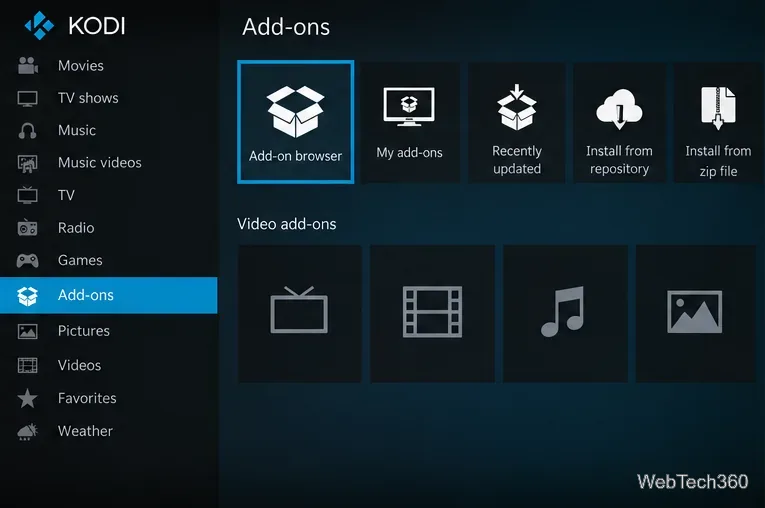Go to TV shows menu item

pyautogui.click(x=88, y=98)
